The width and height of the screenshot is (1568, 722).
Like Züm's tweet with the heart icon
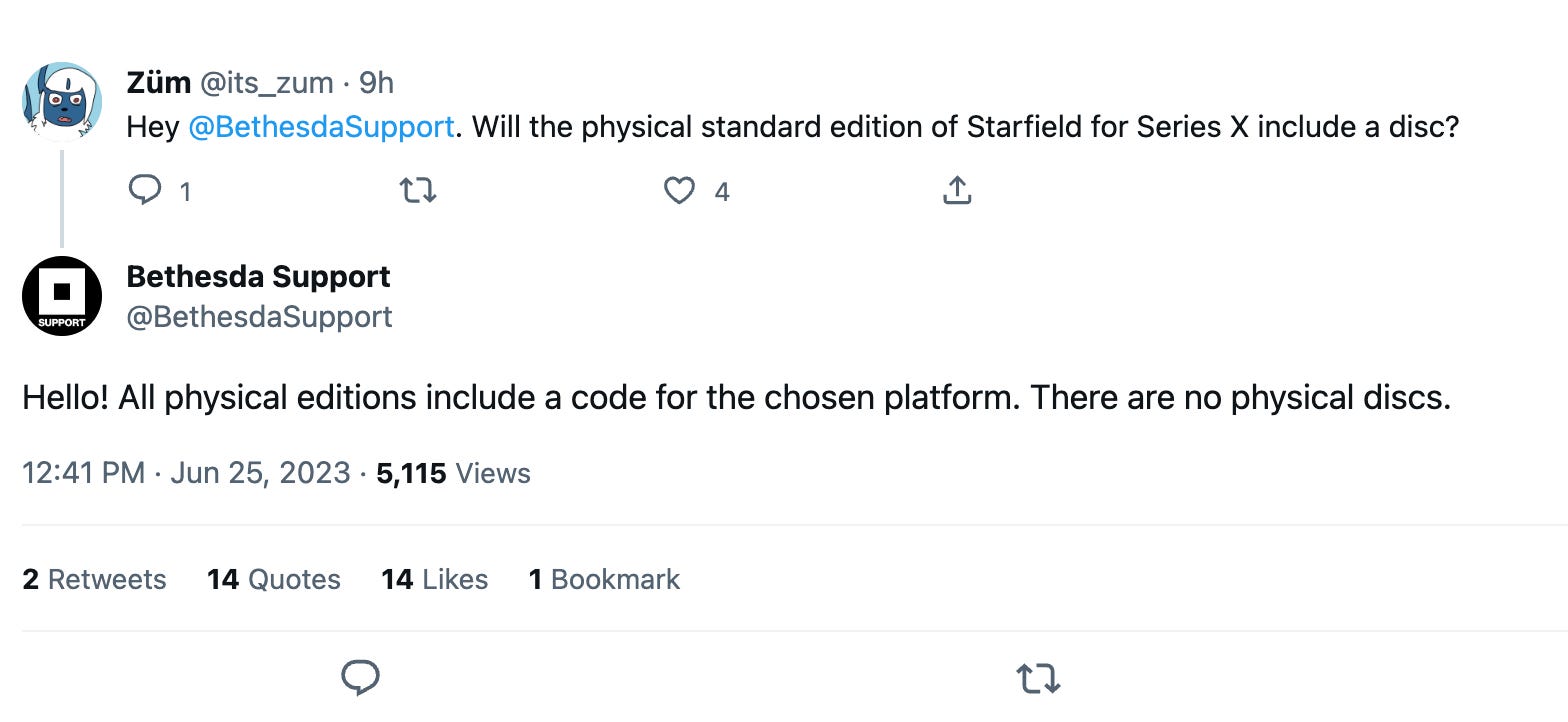[680, 190]
